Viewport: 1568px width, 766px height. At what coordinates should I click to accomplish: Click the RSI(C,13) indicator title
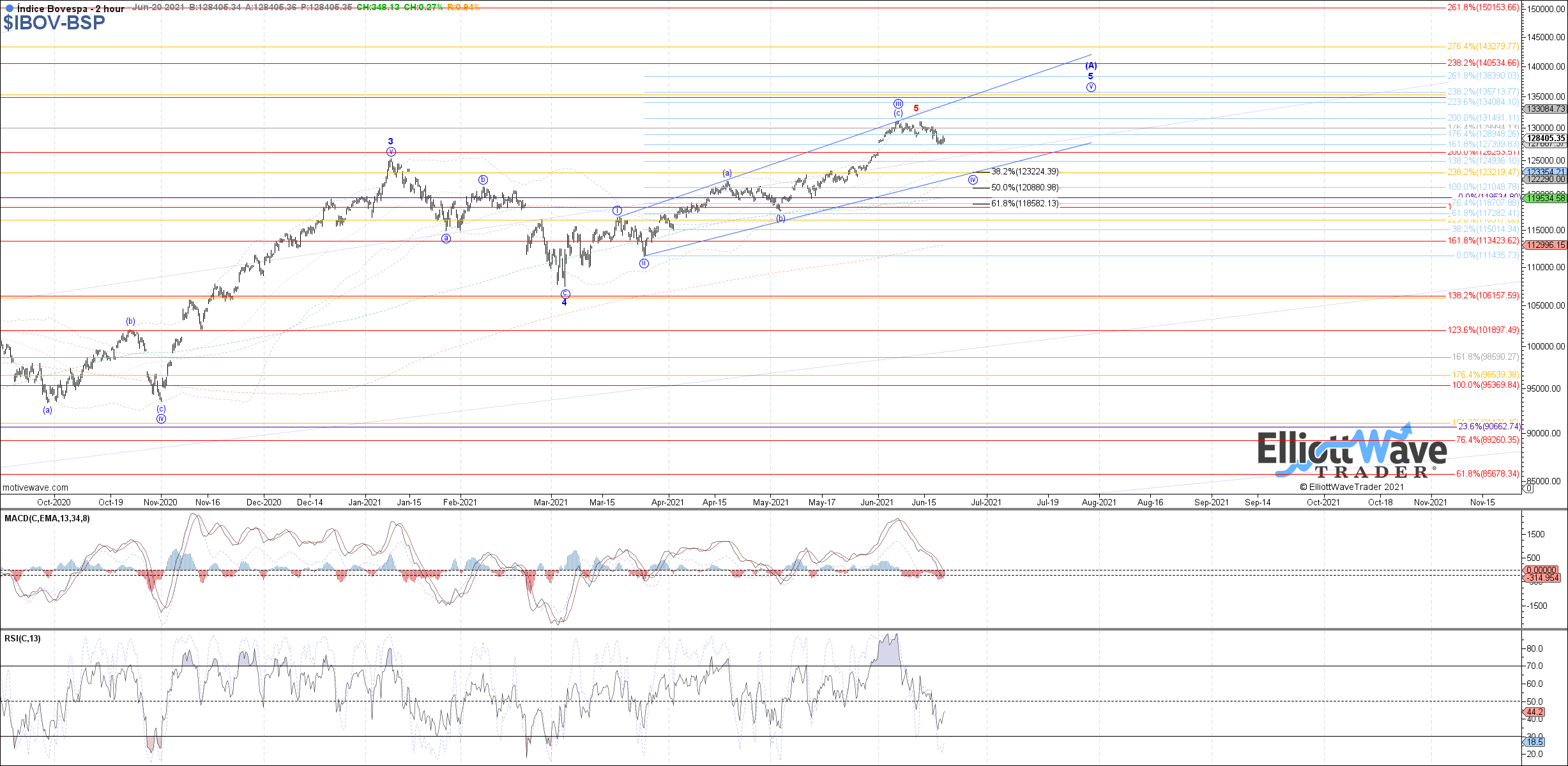22,638
